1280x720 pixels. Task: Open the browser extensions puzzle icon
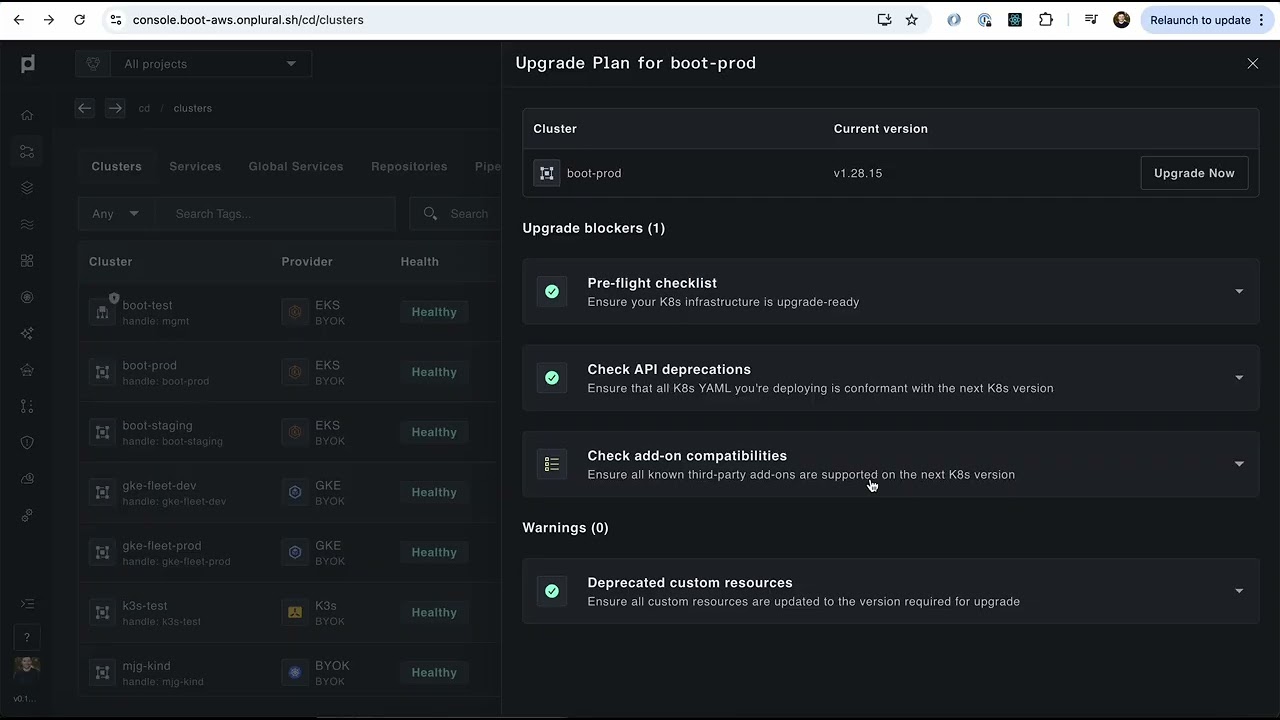[1046, 20]
